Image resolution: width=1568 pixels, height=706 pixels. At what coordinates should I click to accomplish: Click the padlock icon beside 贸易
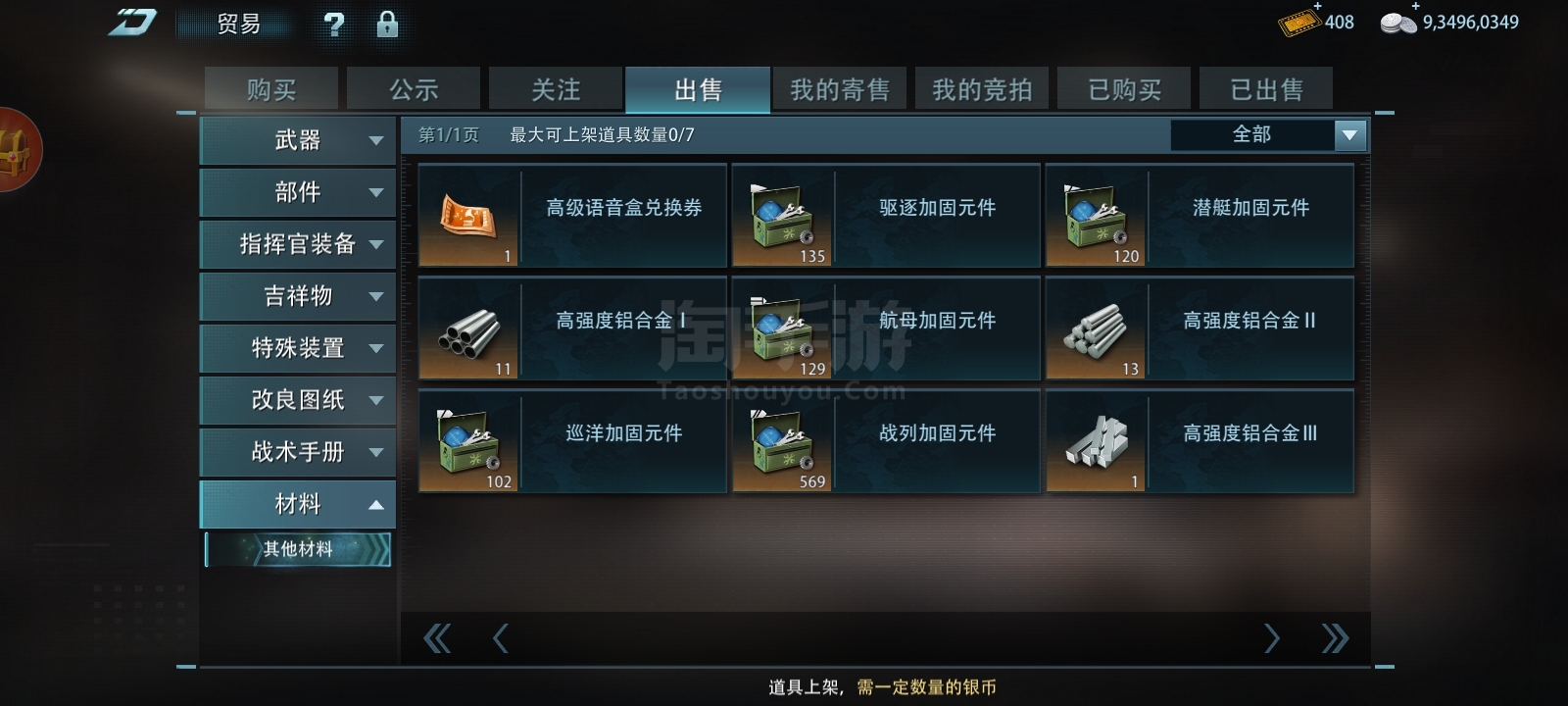pos(387,25)
